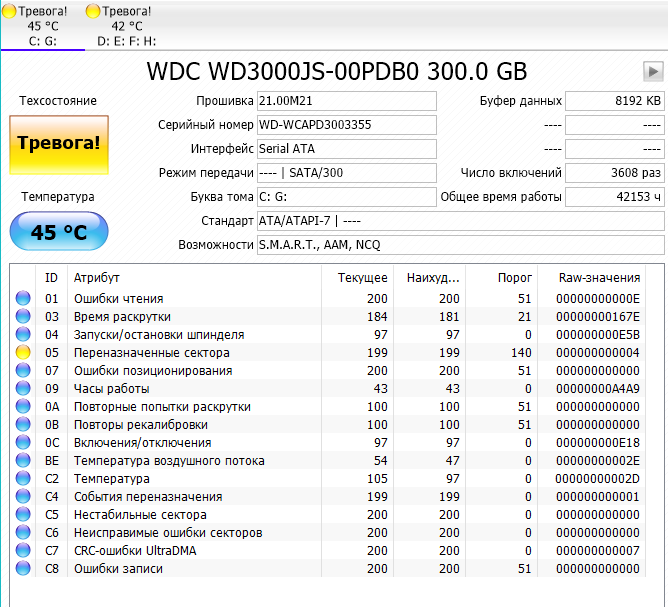Click the Атрибут column header
The image size is (668, 607).
point(194,278)
